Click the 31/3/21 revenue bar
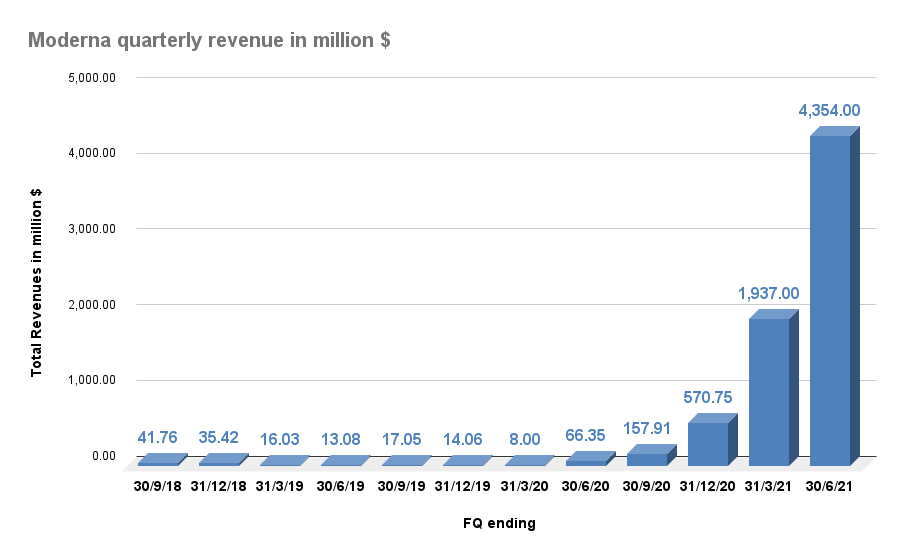This screenshot has width=904, height=559. (x=768, y=392)
